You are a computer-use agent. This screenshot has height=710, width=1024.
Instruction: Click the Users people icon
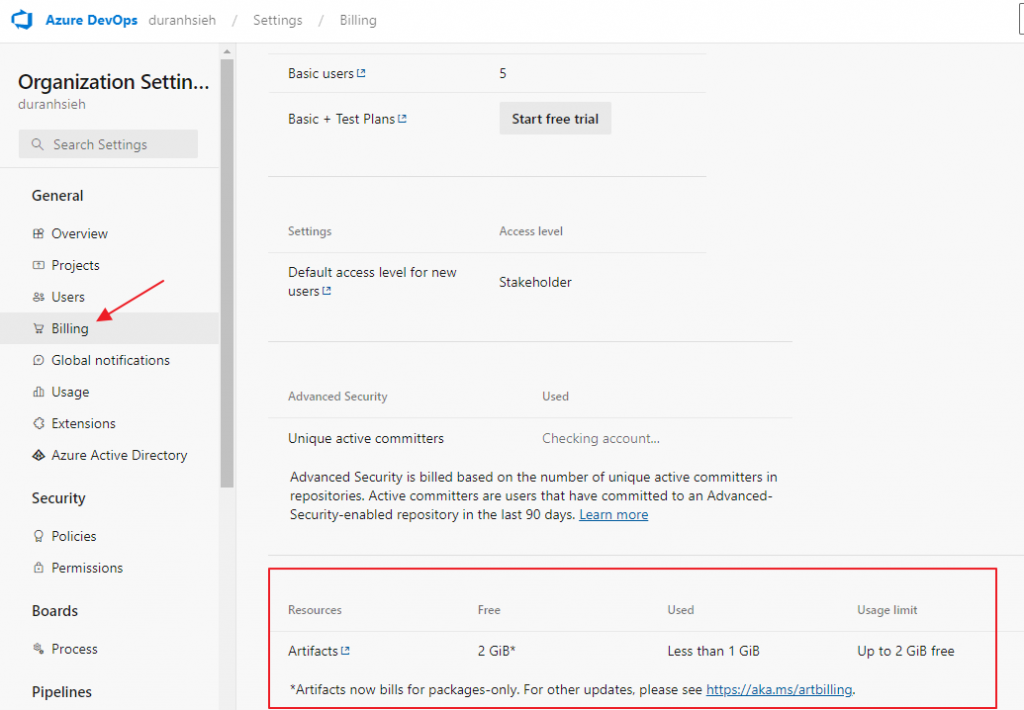pos(39,297)
